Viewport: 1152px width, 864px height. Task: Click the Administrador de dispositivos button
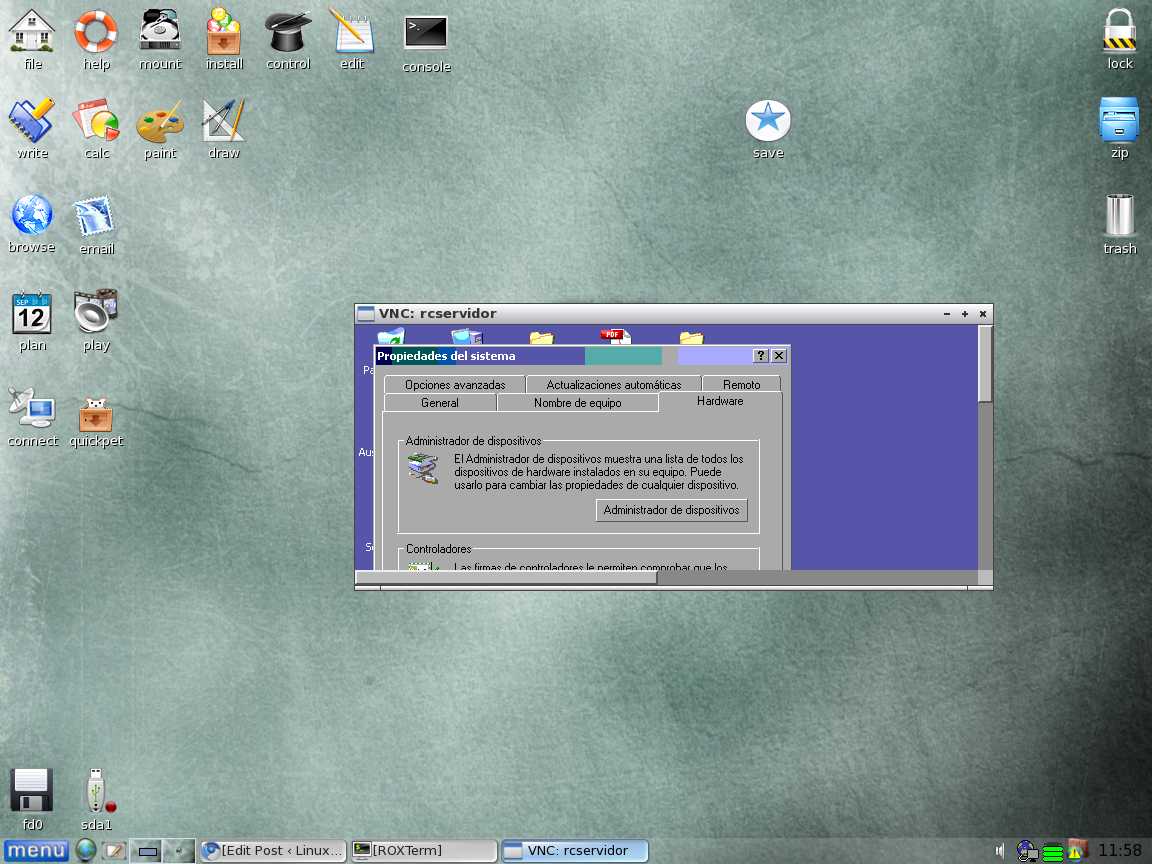coord(672,510)
